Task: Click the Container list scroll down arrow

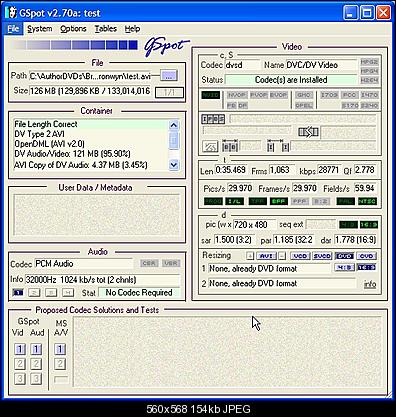Action: pyautogui.click(x=174, y=164)
